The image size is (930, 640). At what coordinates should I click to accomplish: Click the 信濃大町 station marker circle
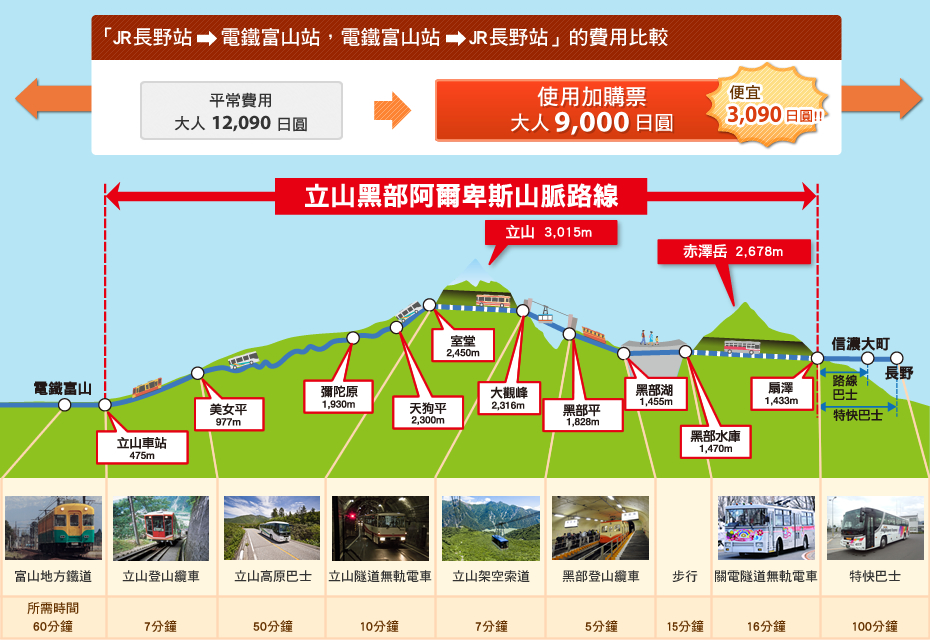(x=867, y=358)
